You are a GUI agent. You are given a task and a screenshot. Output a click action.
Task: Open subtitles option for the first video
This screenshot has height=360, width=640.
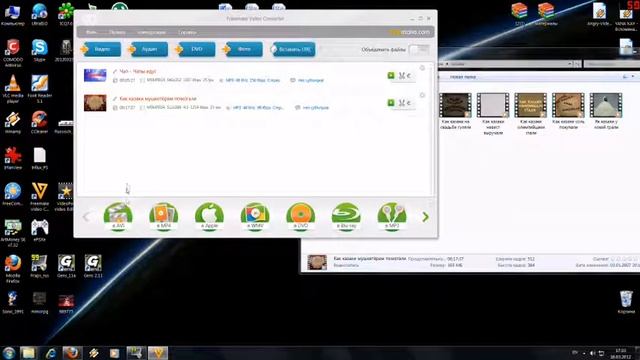307,80
